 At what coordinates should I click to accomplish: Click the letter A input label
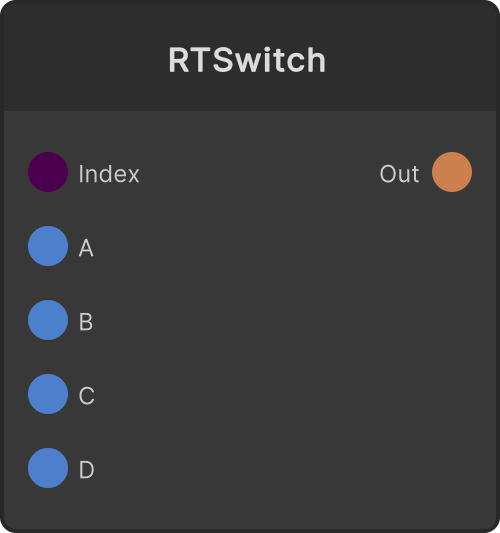click(x=86, y=248)
